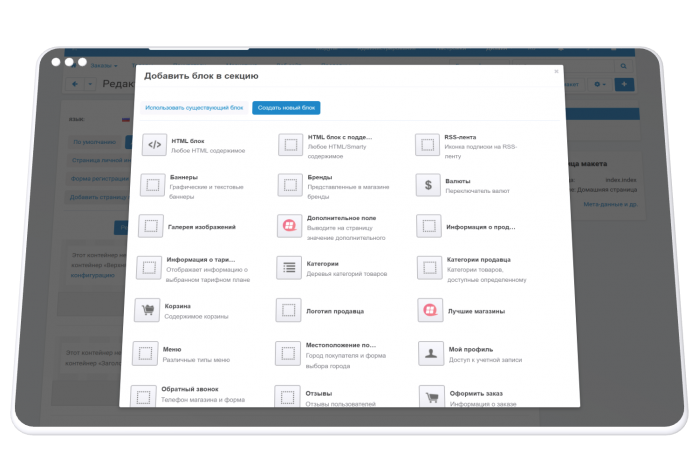Viewport: 700px width, 466px height.
Task: Open the Заказы dropdown menu in the background window
Action: (104, 66)
